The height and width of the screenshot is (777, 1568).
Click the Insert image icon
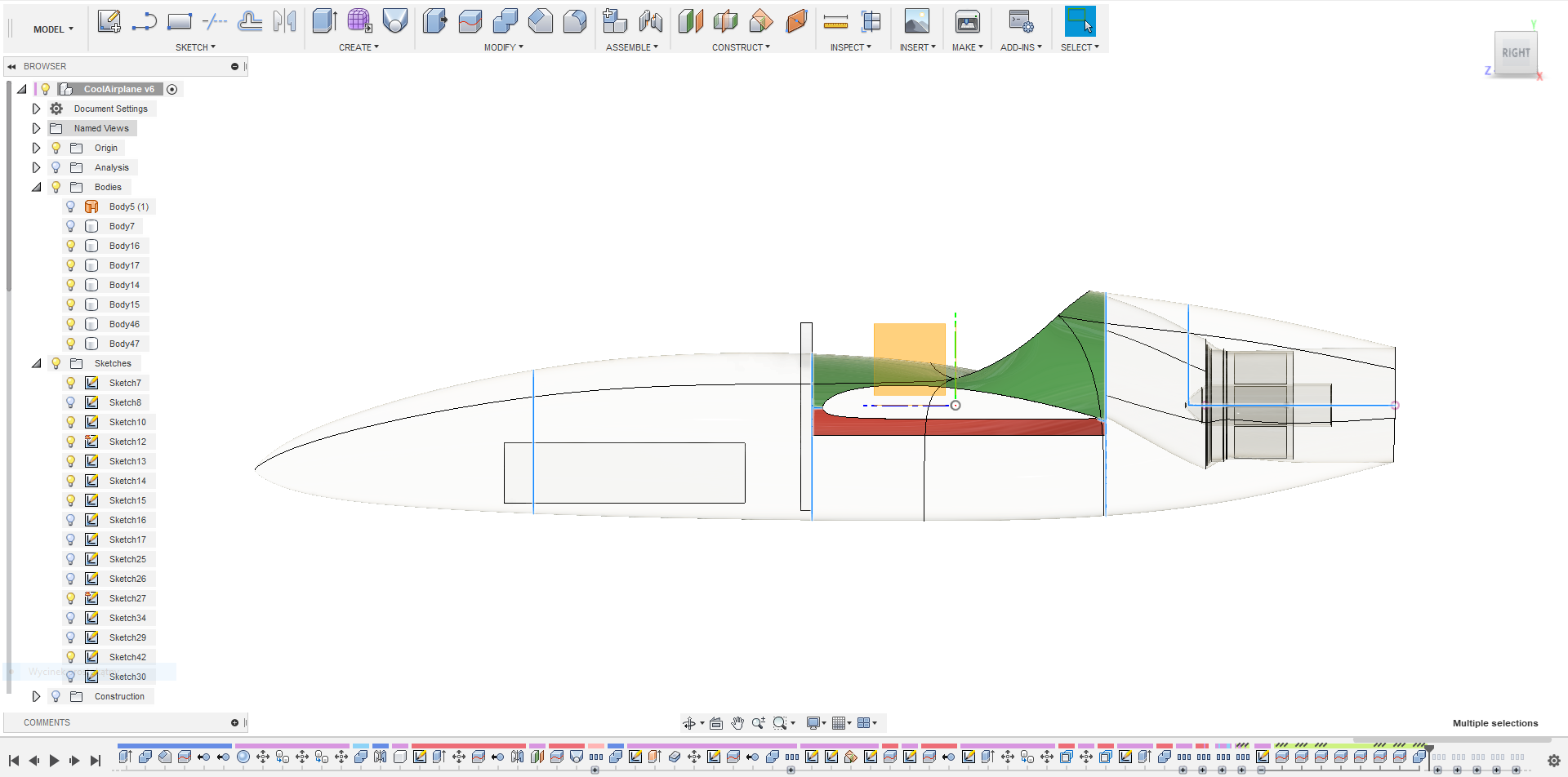tap(917, 21)
